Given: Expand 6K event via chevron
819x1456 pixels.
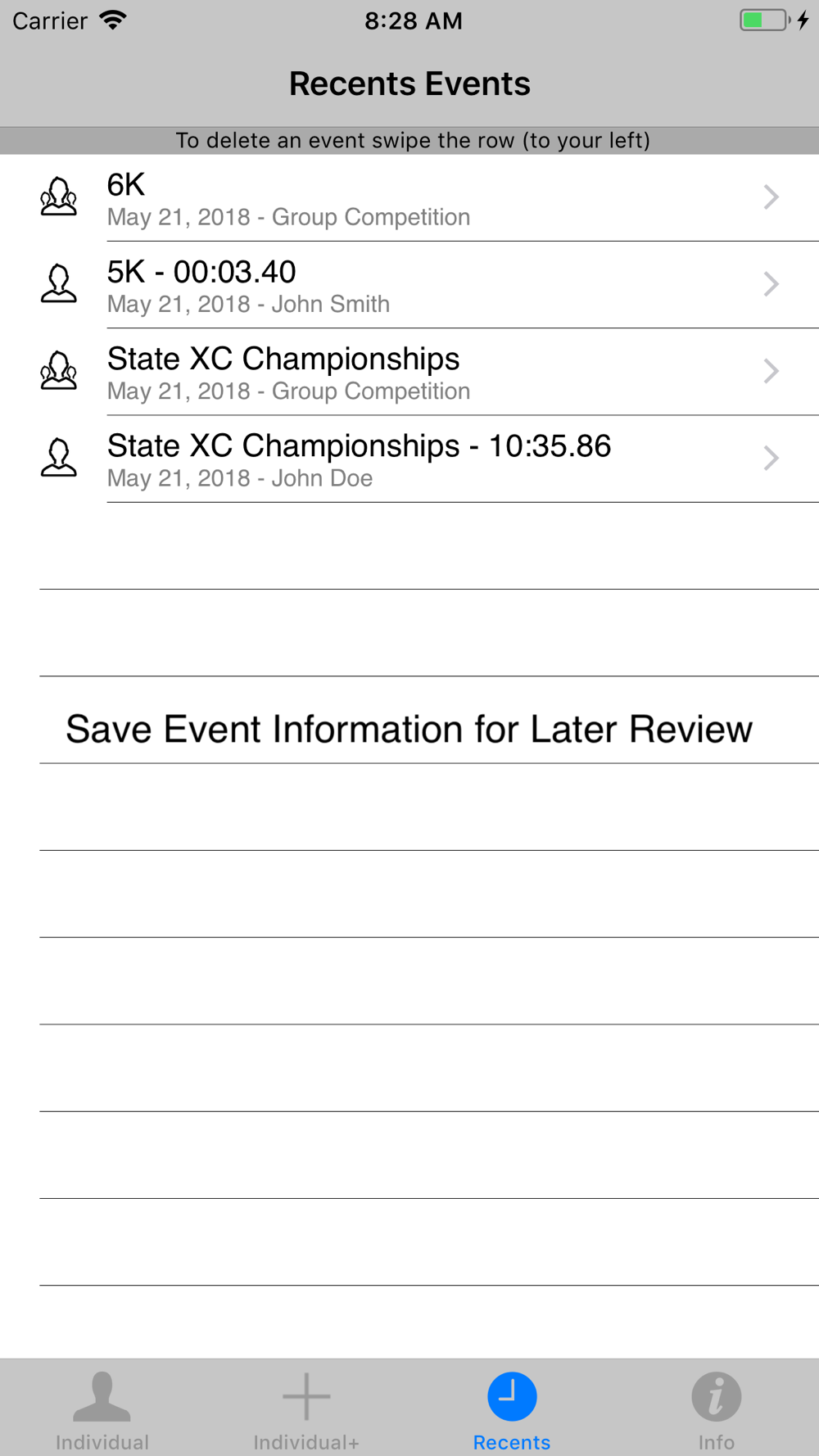Looking at the screenshot, I should coord(771,197).
